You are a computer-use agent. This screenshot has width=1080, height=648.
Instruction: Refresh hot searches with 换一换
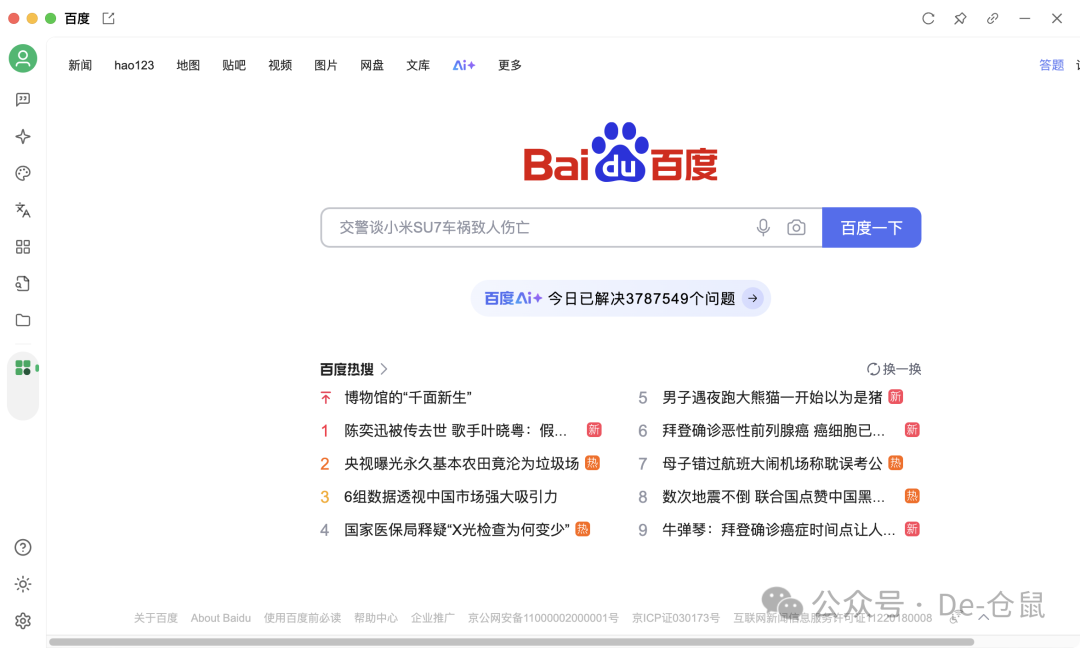coord(893,369)
